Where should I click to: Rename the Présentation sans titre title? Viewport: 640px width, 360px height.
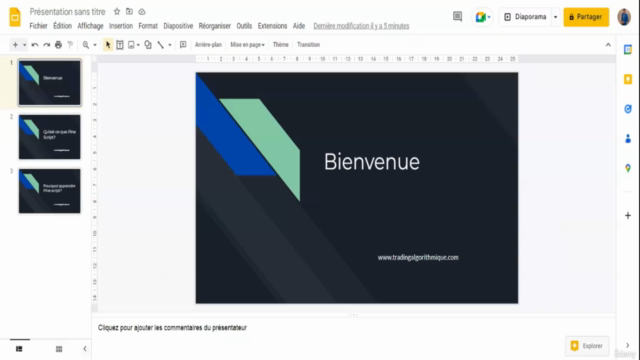pos(67,11)
